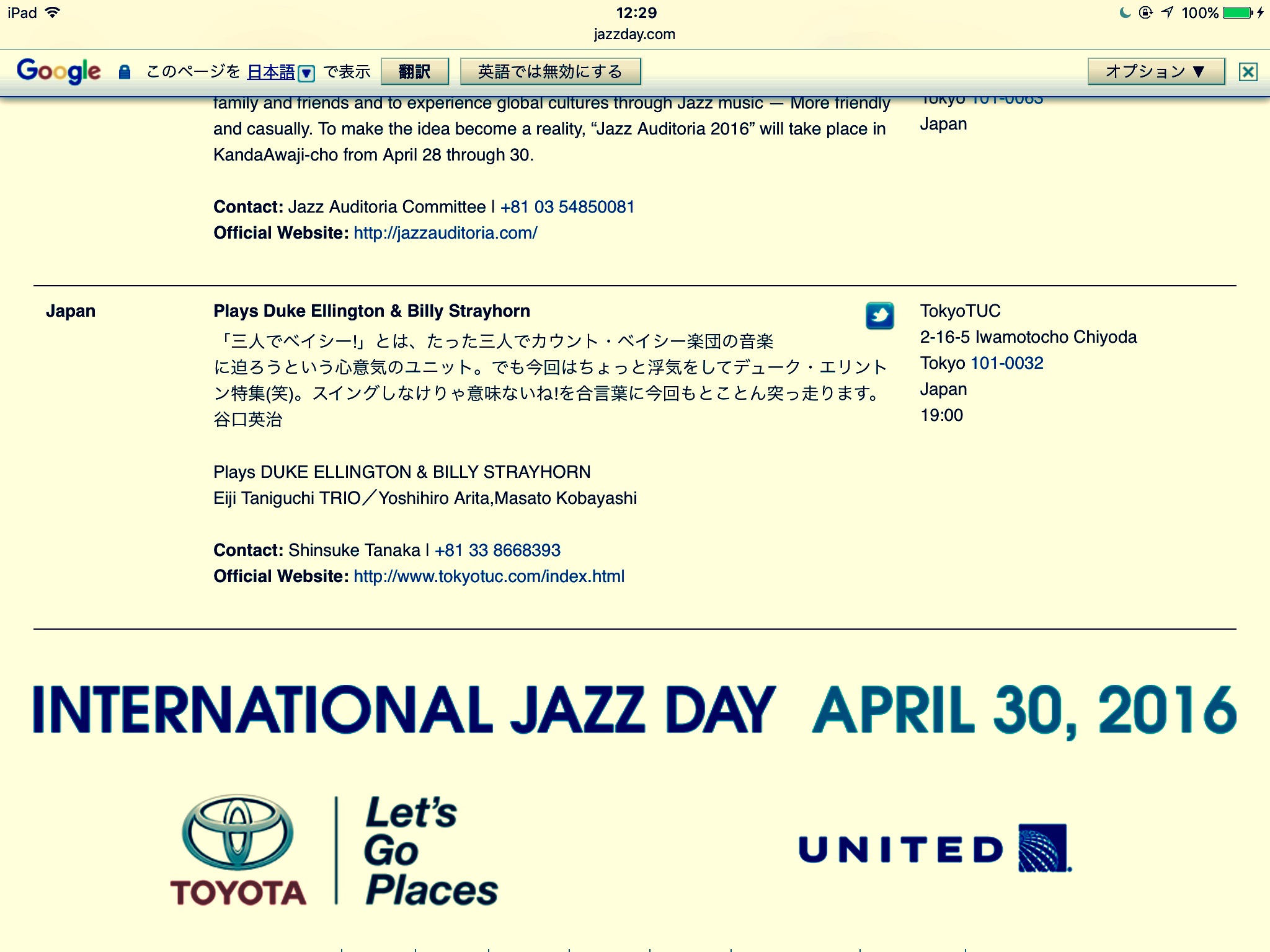Click the bold 'Japan' country label

click(x=71, y=311)
